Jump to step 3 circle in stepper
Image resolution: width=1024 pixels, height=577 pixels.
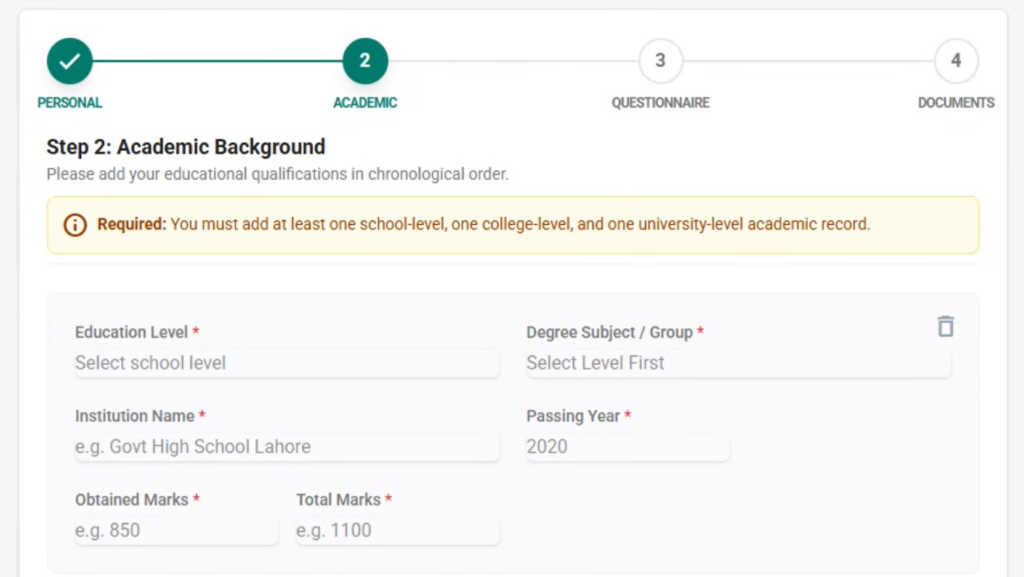(x=660, y=61)
